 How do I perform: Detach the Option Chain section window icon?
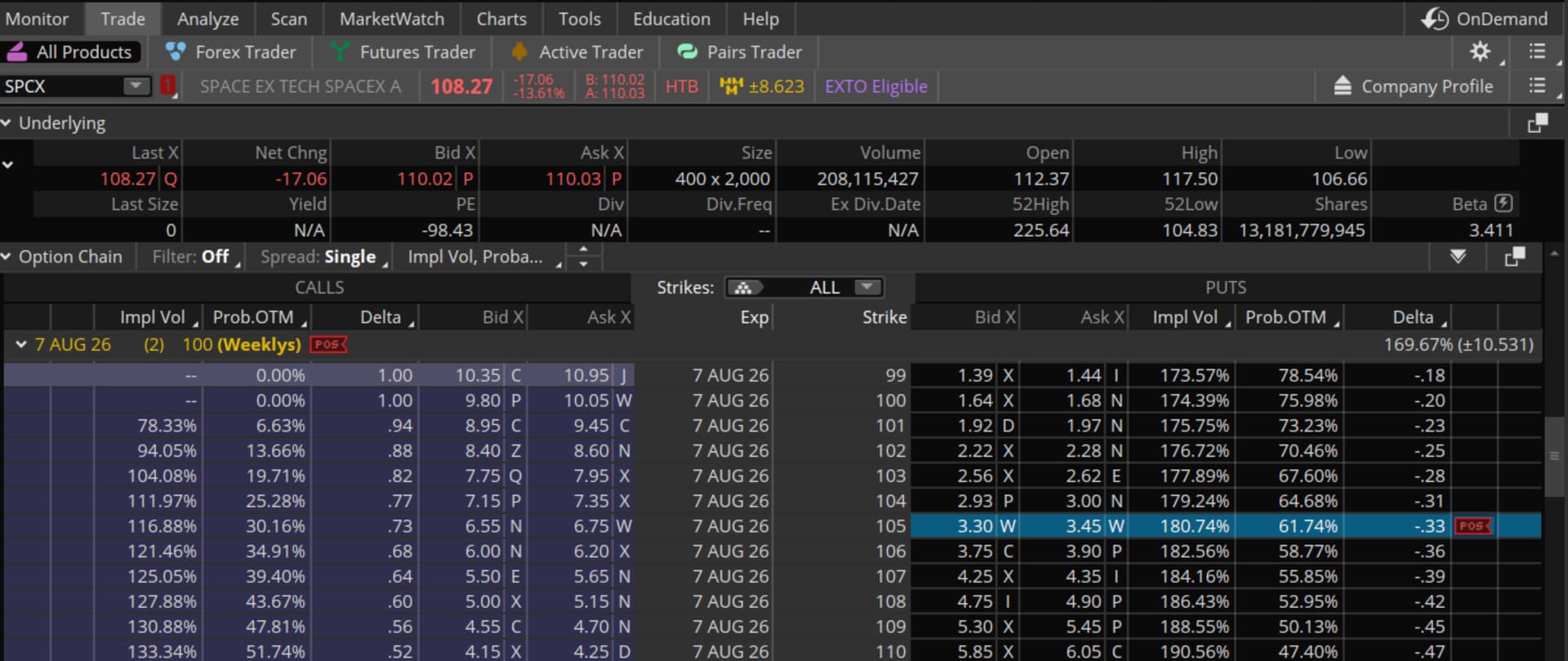1515,257
